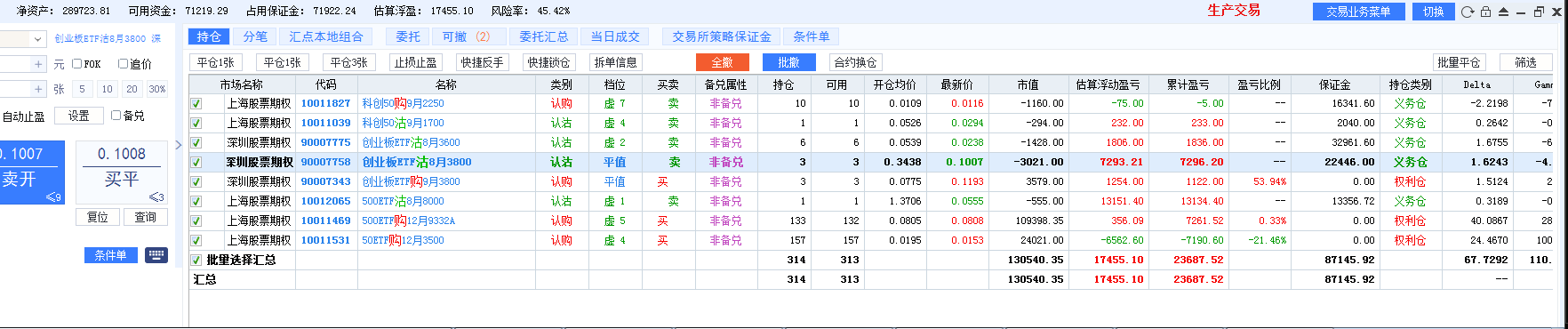Click the lock icon in the title bar
1568x329 pixels.
pos(1485,12)
